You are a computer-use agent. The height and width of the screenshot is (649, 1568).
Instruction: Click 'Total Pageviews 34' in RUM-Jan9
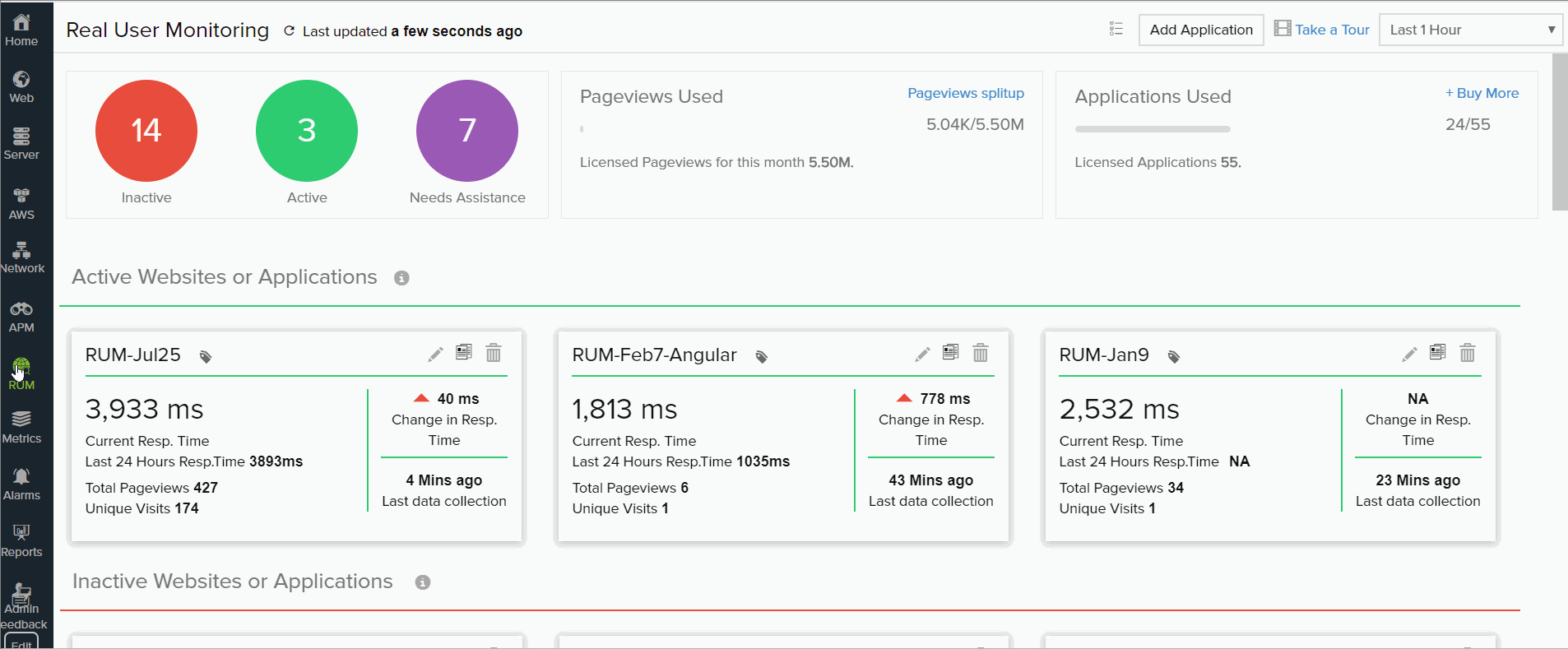coord(1121,488)
